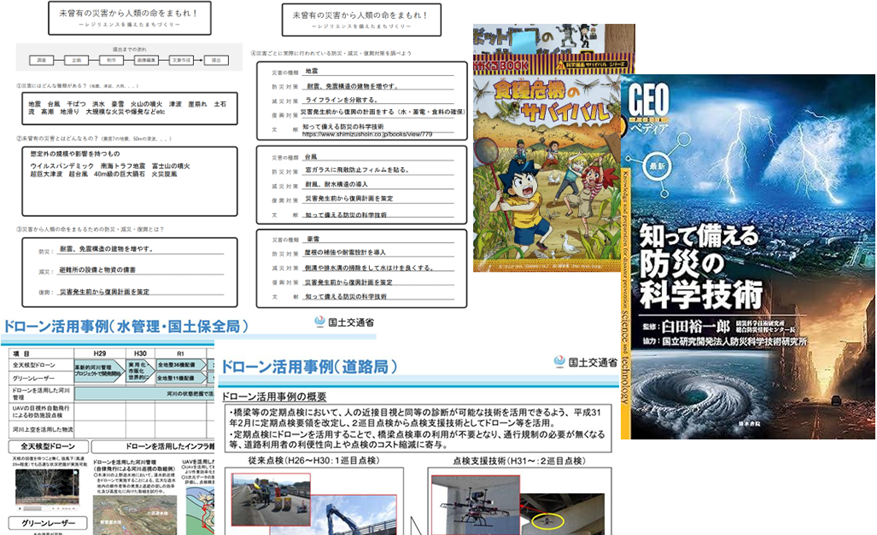This screenshot has height=535, width=877.
Task: Click the 調査 step in the flow diagram
Action: (41, 60)
